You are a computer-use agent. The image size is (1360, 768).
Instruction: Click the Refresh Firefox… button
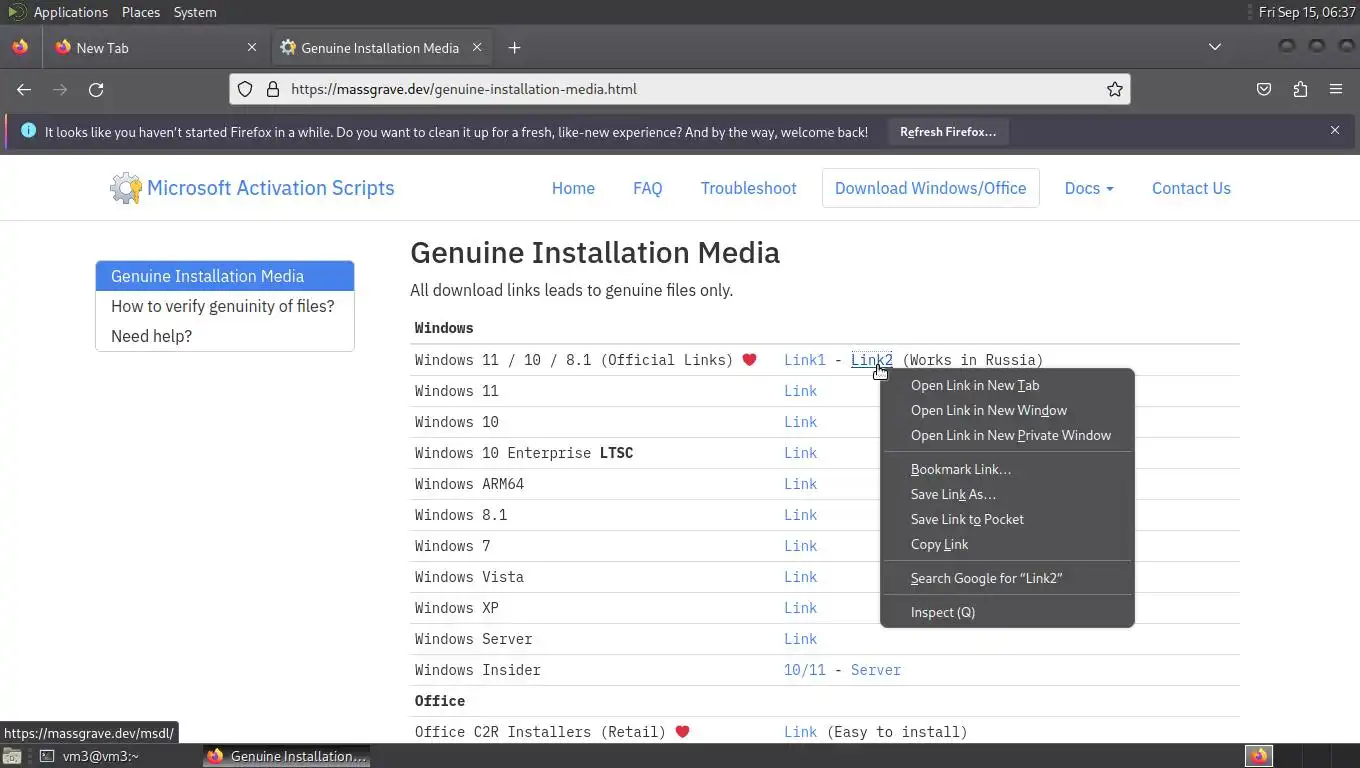948,131
